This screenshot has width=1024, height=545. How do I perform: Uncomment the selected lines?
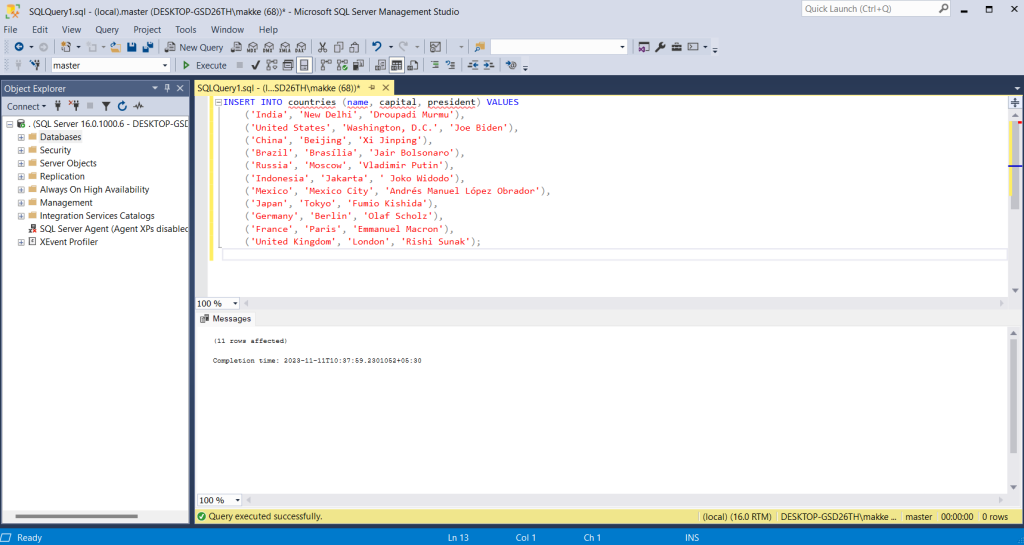(x=450, y=65)
